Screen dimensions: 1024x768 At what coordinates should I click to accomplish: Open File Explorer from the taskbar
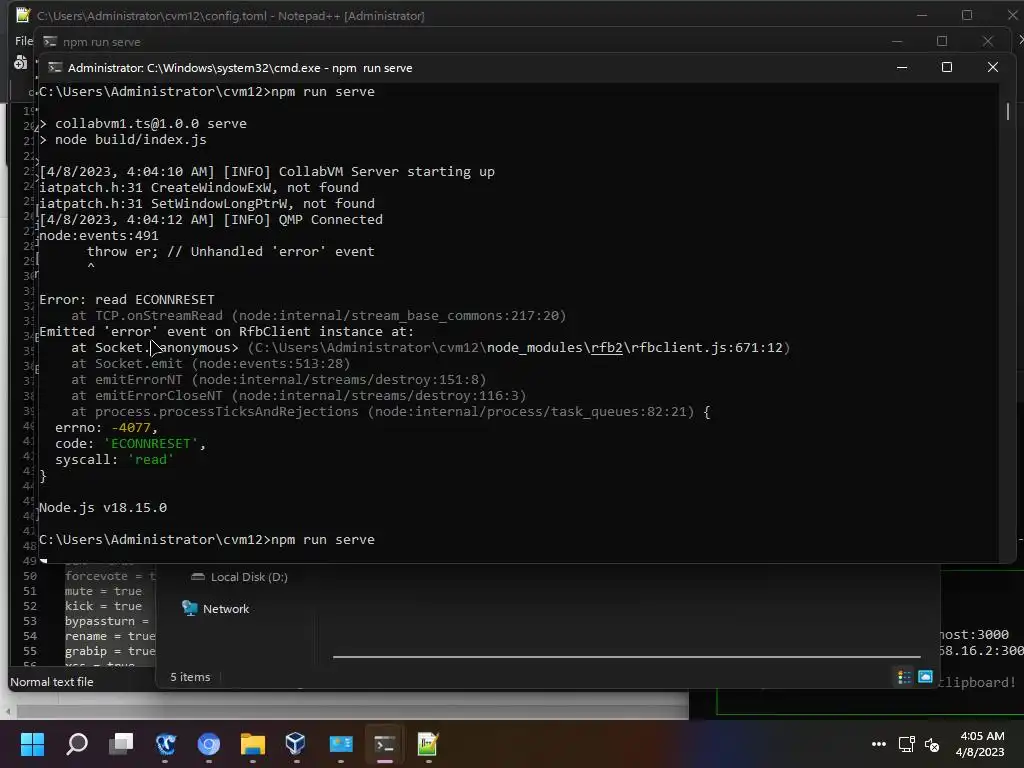tap(253, 743)
